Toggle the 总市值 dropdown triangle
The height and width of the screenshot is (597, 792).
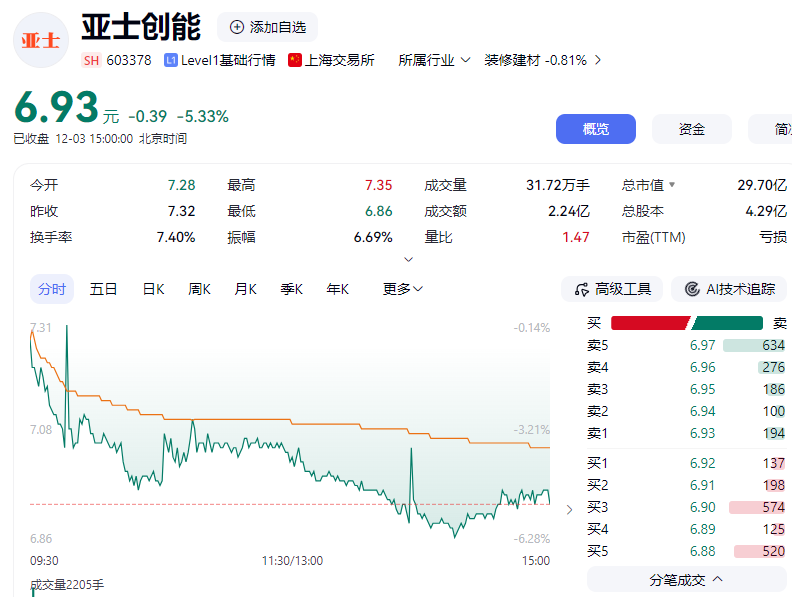pyautogui.click(x=672, y=185)
